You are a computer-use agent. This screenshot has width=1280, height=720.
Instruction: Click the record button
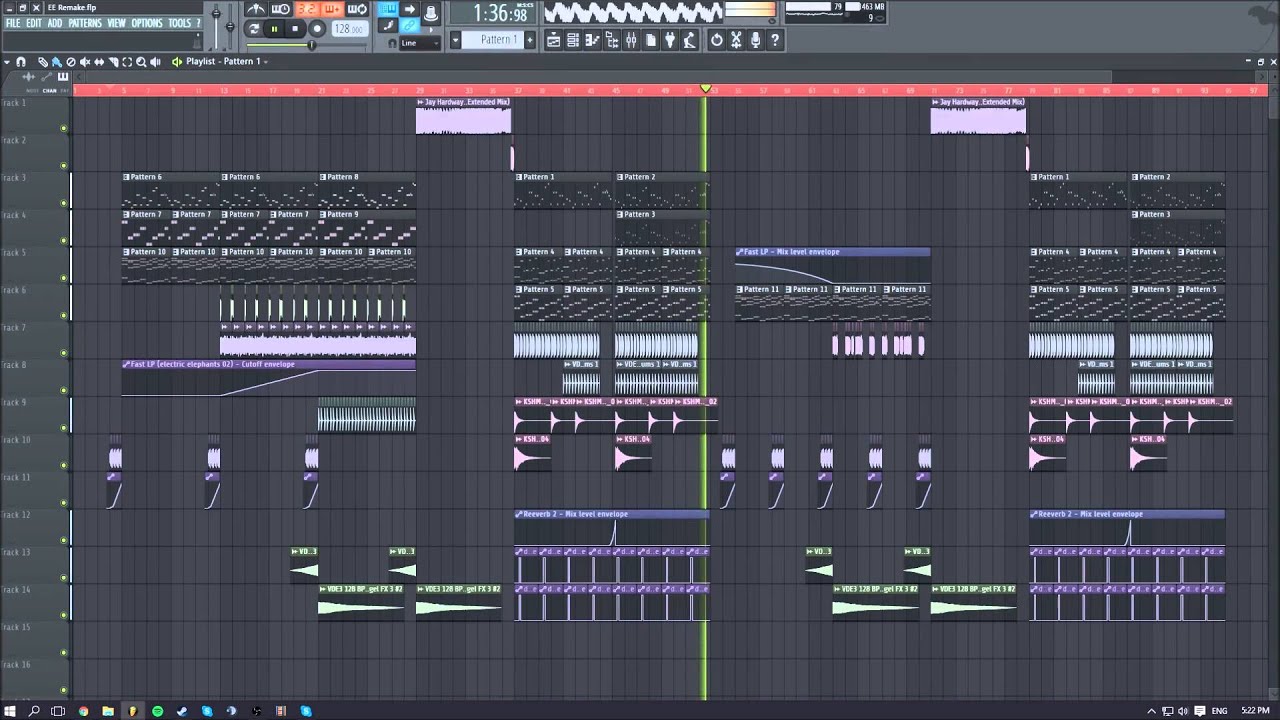[317, 29]
